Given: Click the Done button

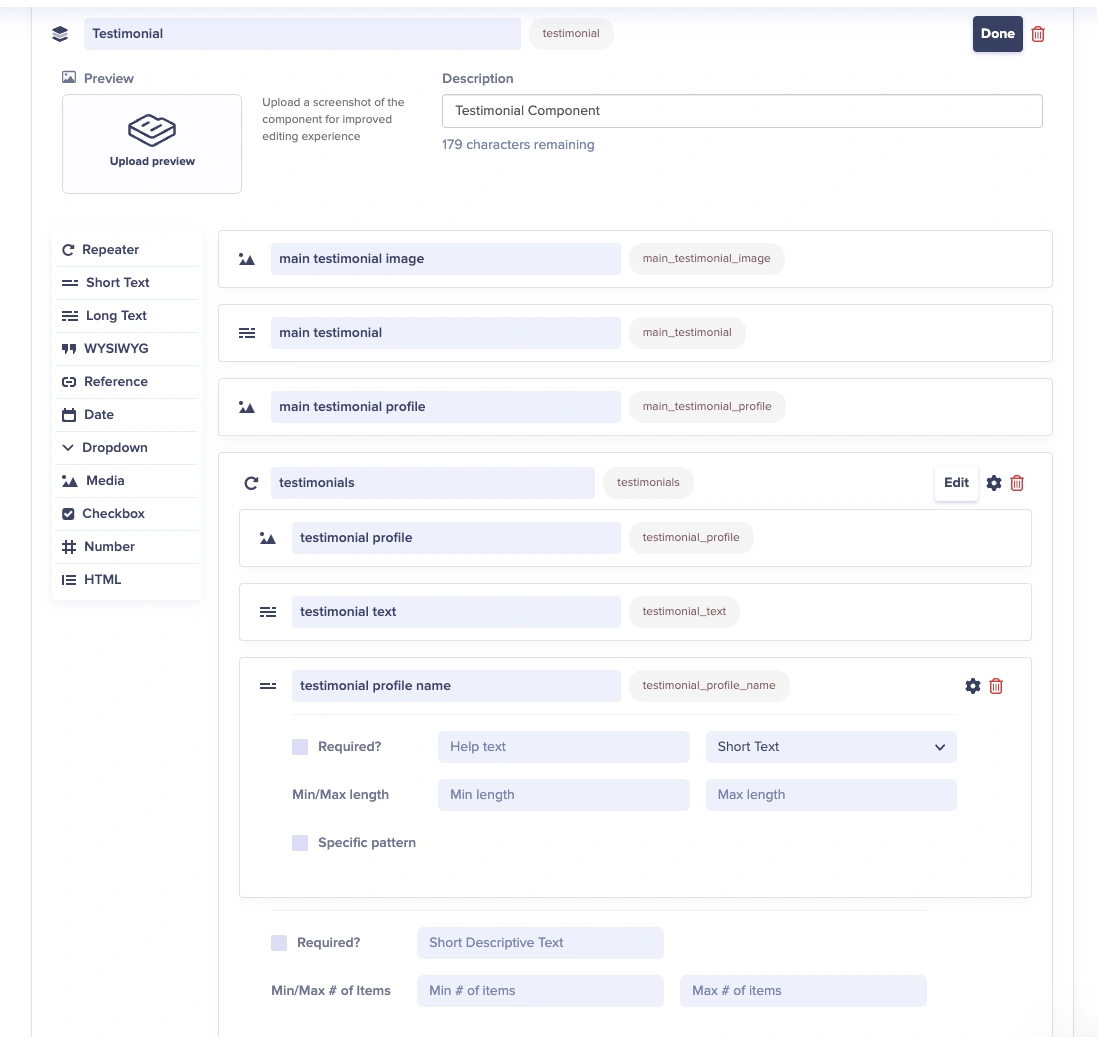Looking at the screenshot, I should pos(997,34).
